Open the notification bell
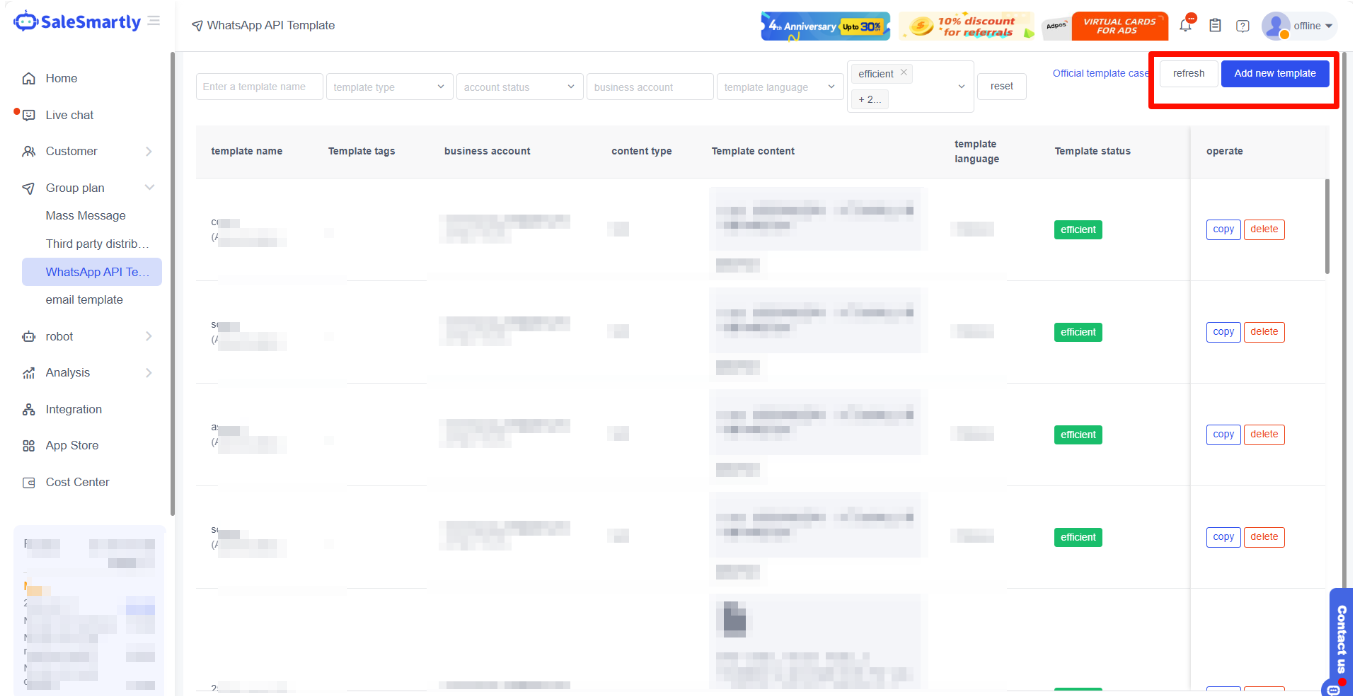 [1186, 26]
